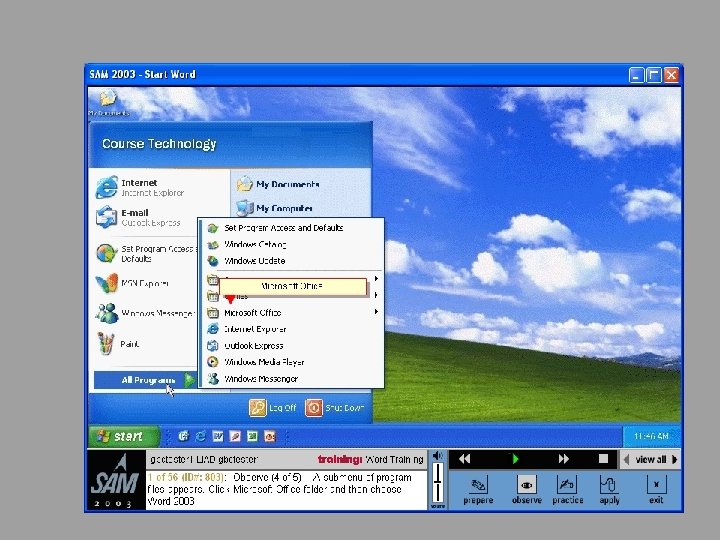Click the SAM 2003 logo
Image resolution: width=720 pixels, height=540 pixels.
click(116, 480)
